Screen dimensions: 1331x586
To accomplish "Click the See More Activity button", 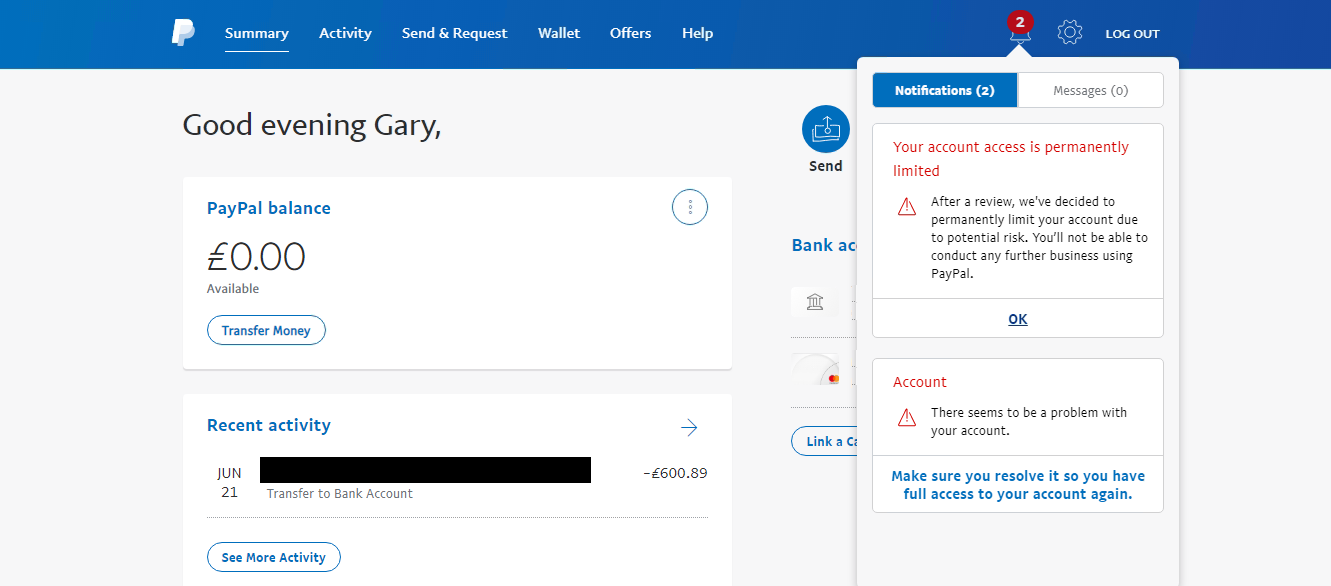I will tap(274, 557).
